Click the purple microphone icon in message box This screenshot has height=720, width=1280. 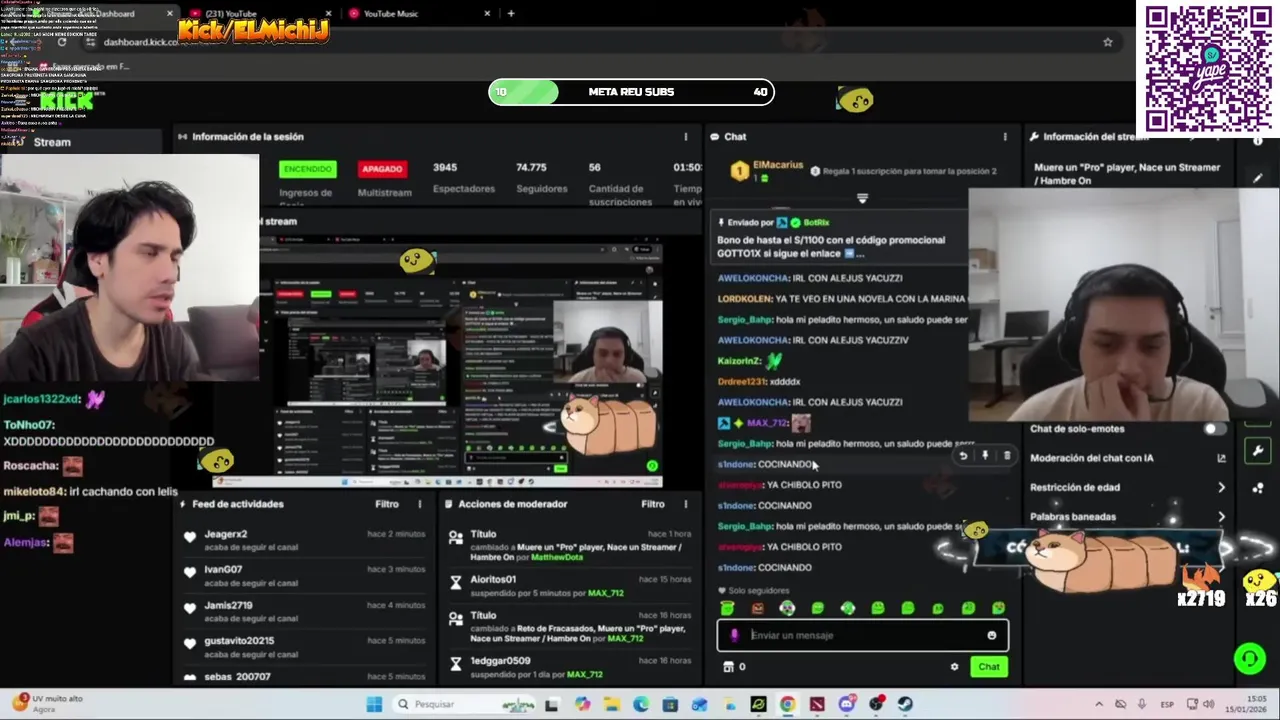coord(735,635)
